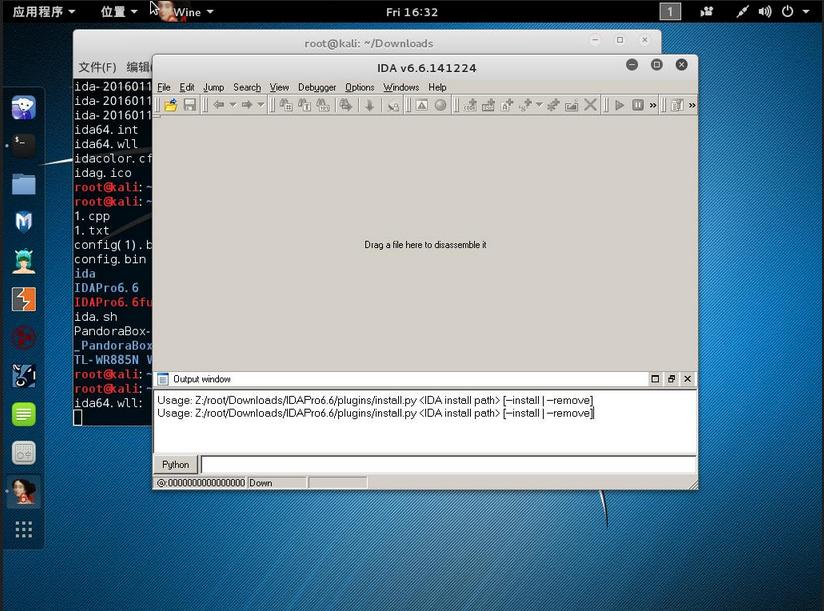Click the letter-A-with-plus toolbar icon
824x611 pixels.
[507, 105]
